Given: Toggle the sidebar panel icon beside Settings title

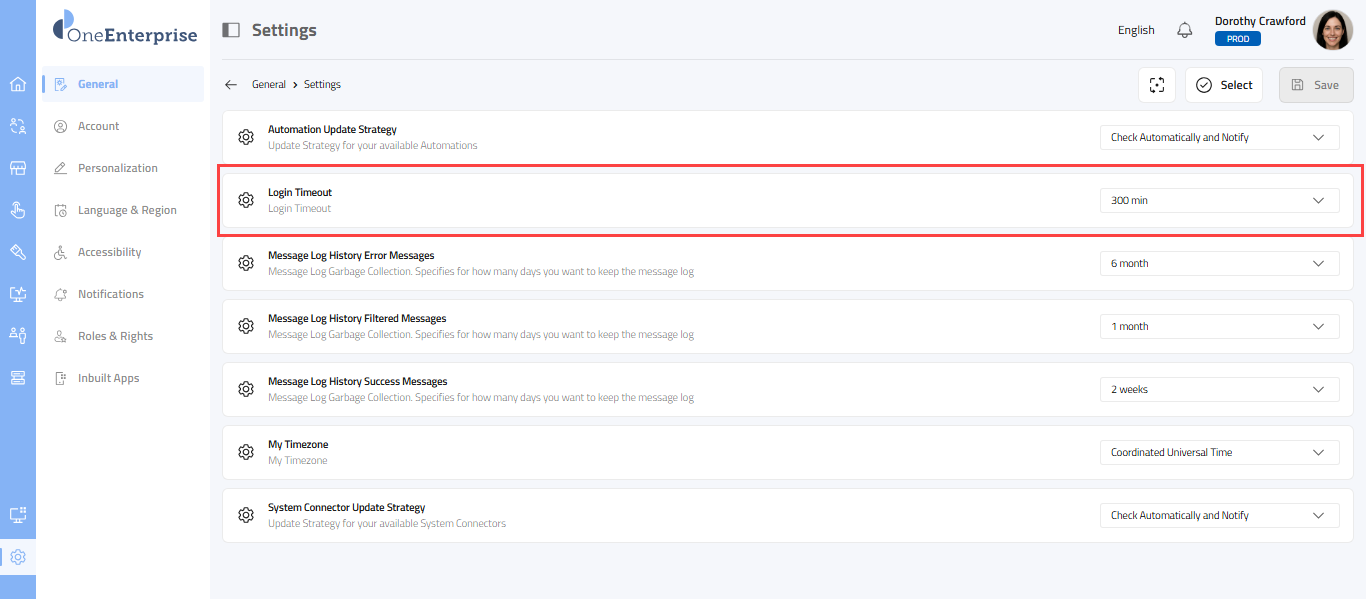Looking at the screenshot, I should tap(231, 30).
